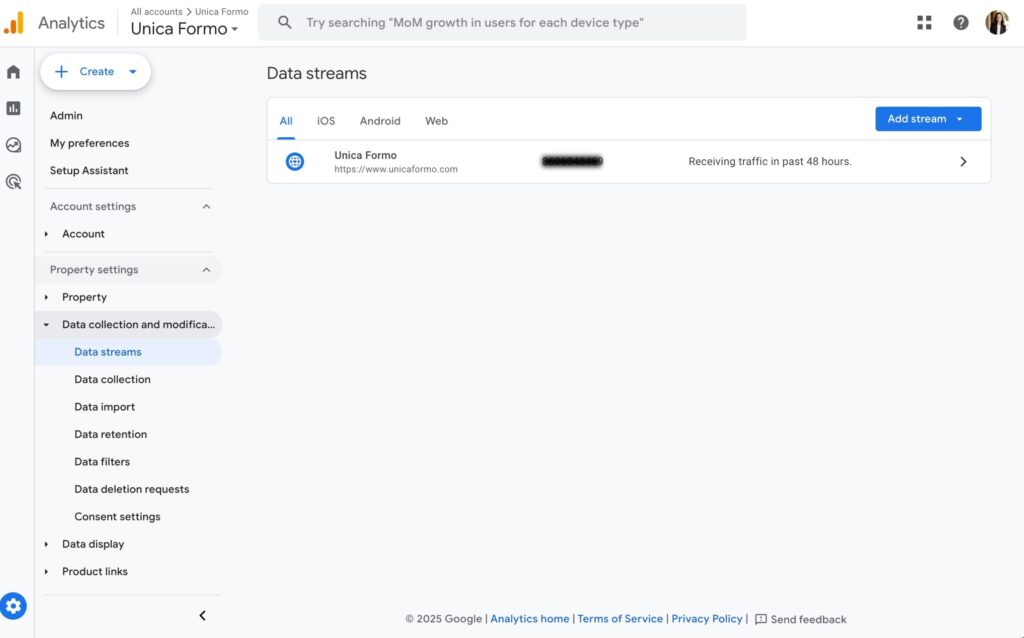Open Reports icon in left rail
Viewport: 1024px width, 638px height.
point(13,108)
